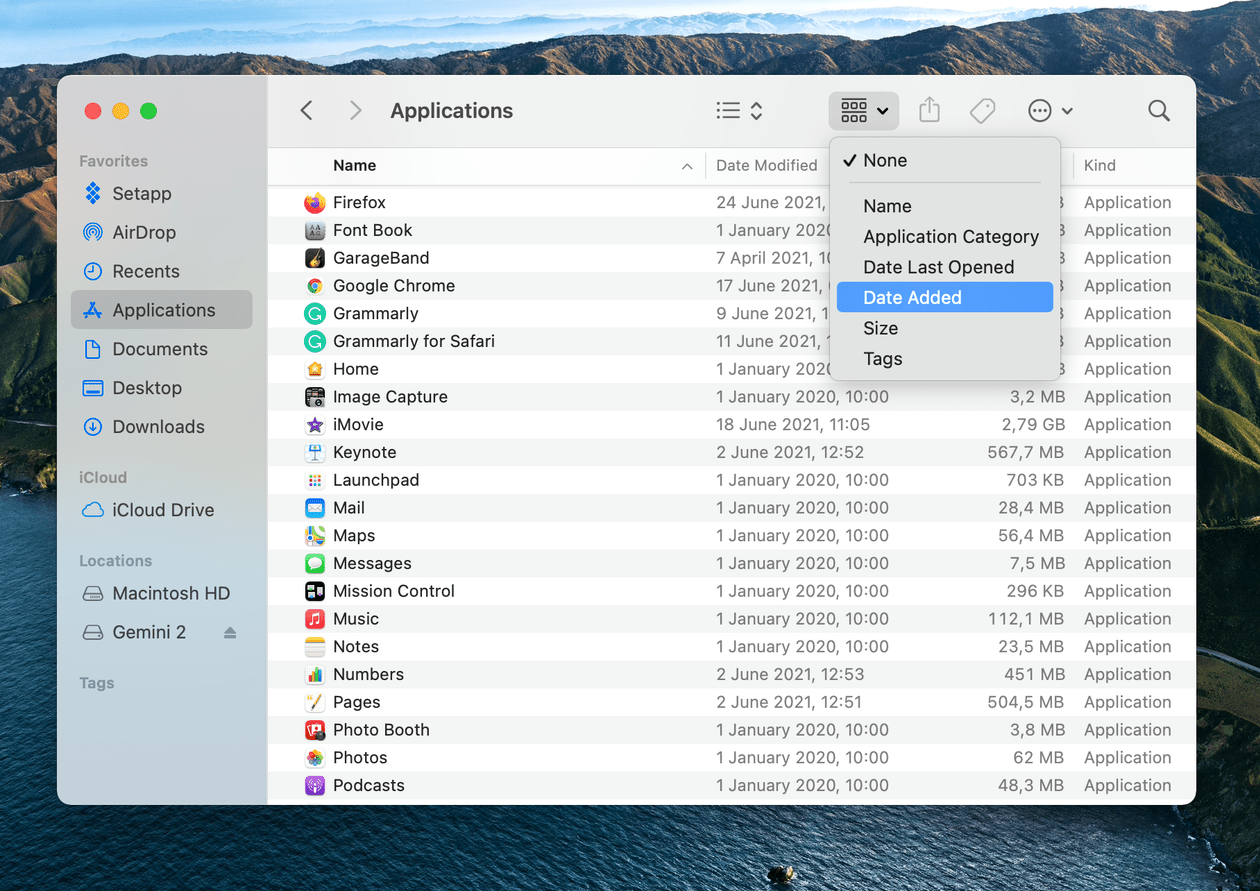Eject the Gemini 2 volume
The height and width of the screenshot is (891, 1260).
click(230, 633)
